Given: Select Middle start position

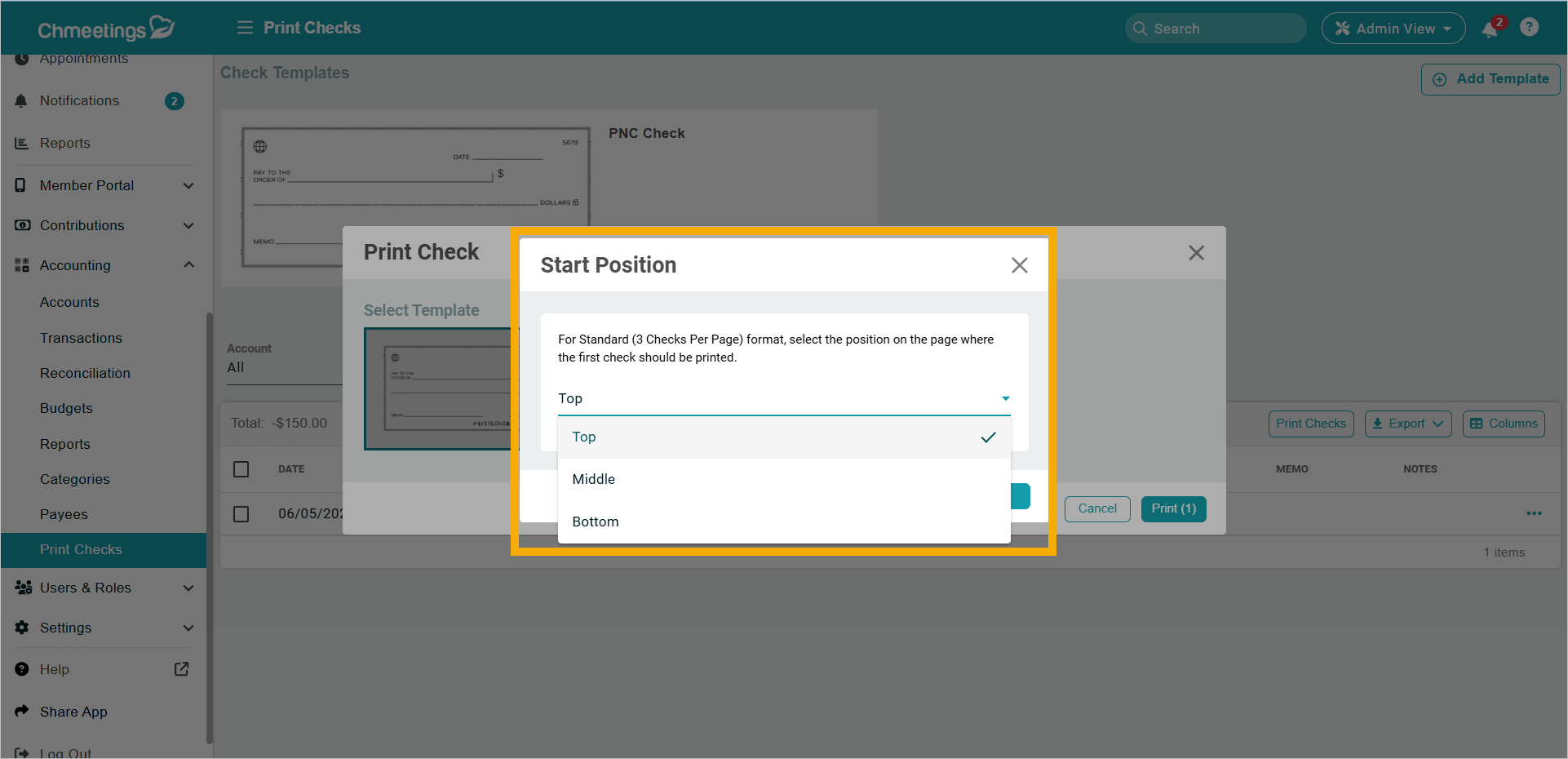Looking at the screenshot, I should tap(784, 480).
